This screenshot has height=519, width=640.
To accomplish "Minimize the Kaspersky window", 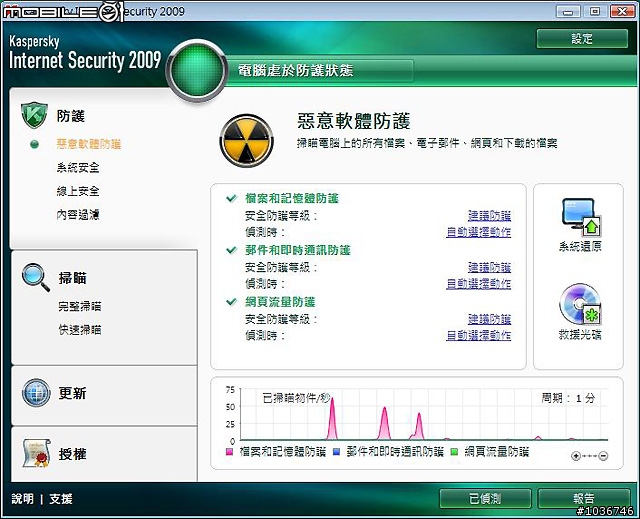I will tap(568, 11).
